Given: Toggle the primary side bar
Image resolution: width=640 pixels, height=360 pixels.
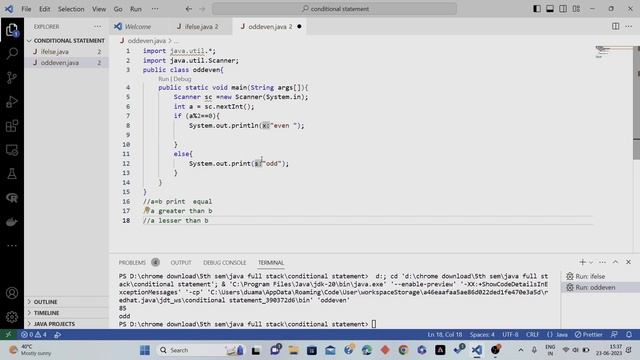Looking at the screenshot, I should point(537,9).
